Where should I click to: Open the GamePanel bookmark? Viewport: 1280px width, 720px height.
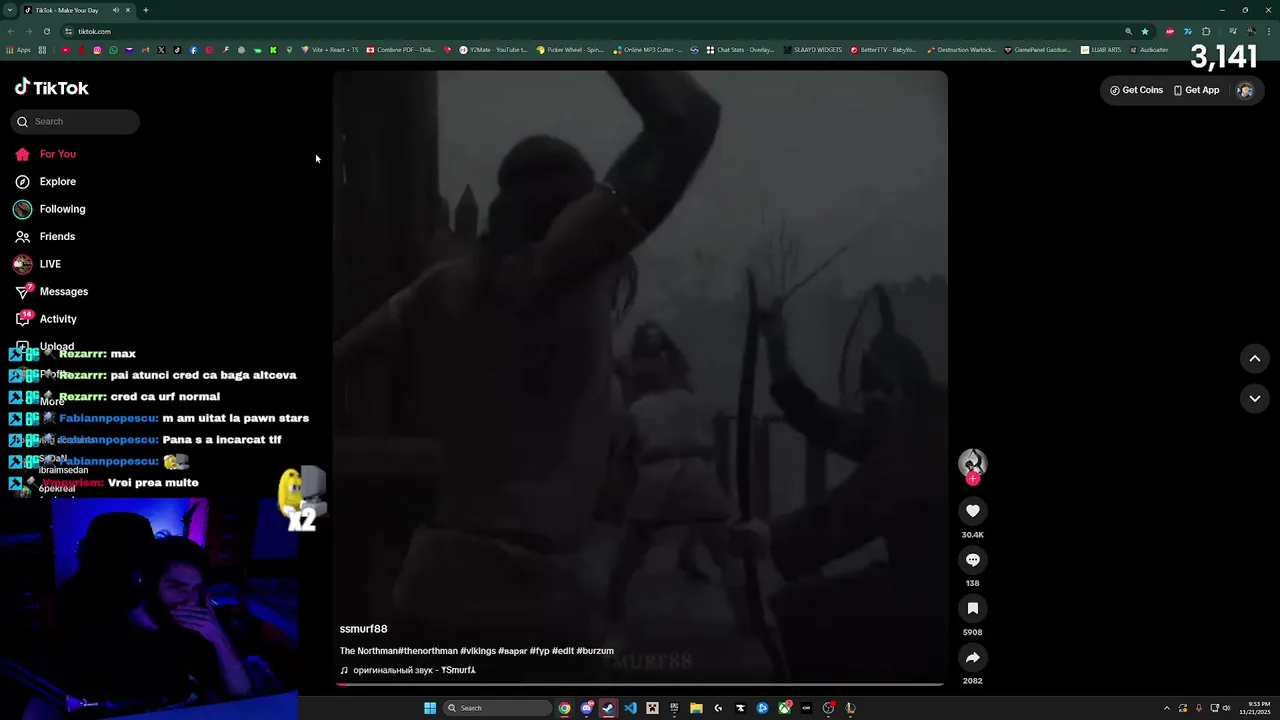click(1038, 50)
